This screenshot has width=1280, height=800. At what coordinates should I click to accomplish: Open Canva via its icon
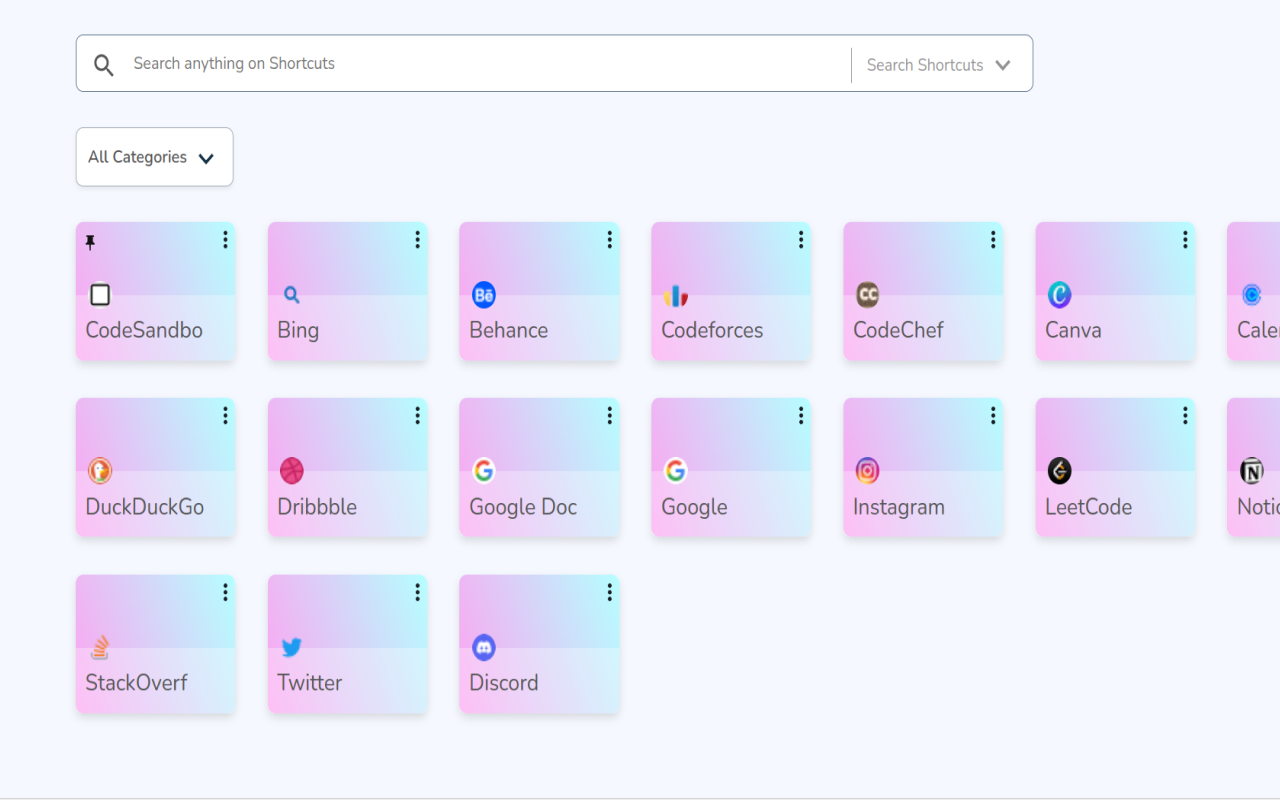coord(1060,295)
